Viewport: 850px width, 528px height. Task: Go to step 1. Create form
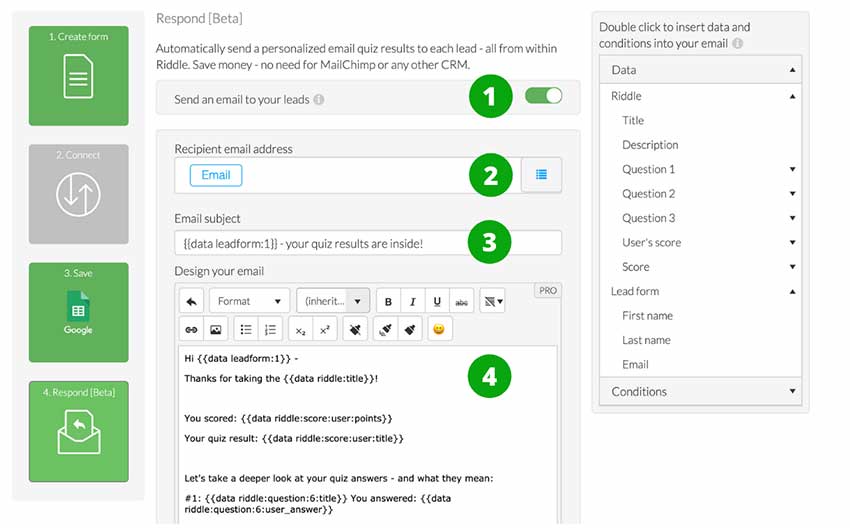79,76
